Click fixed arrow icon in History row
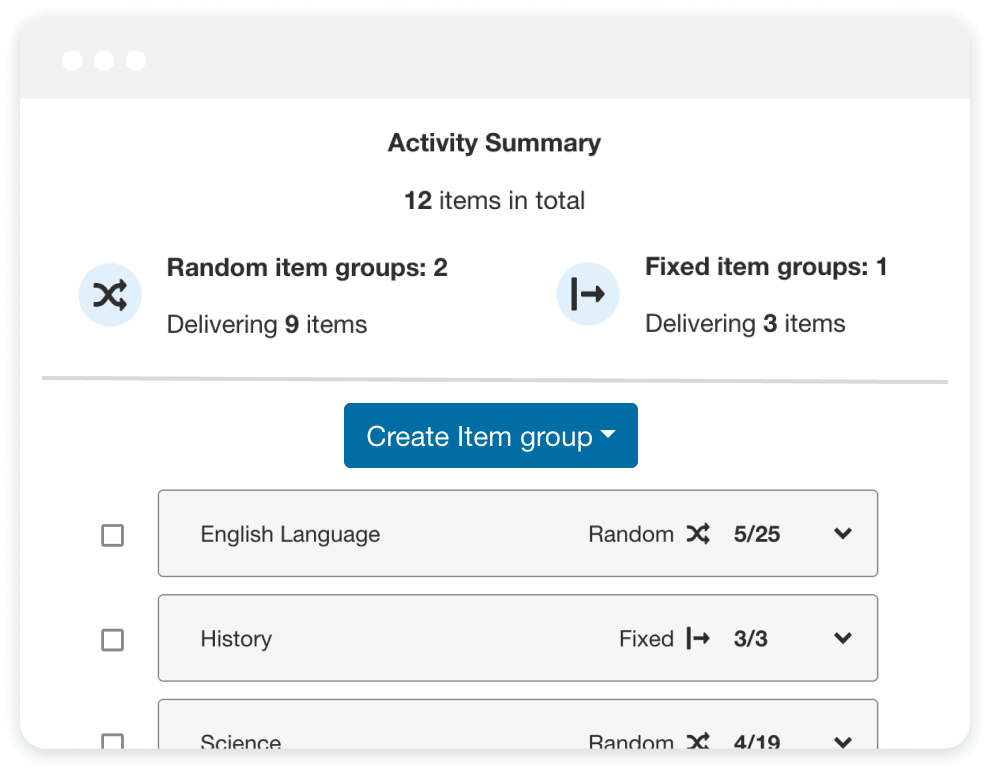 [698, 639]
